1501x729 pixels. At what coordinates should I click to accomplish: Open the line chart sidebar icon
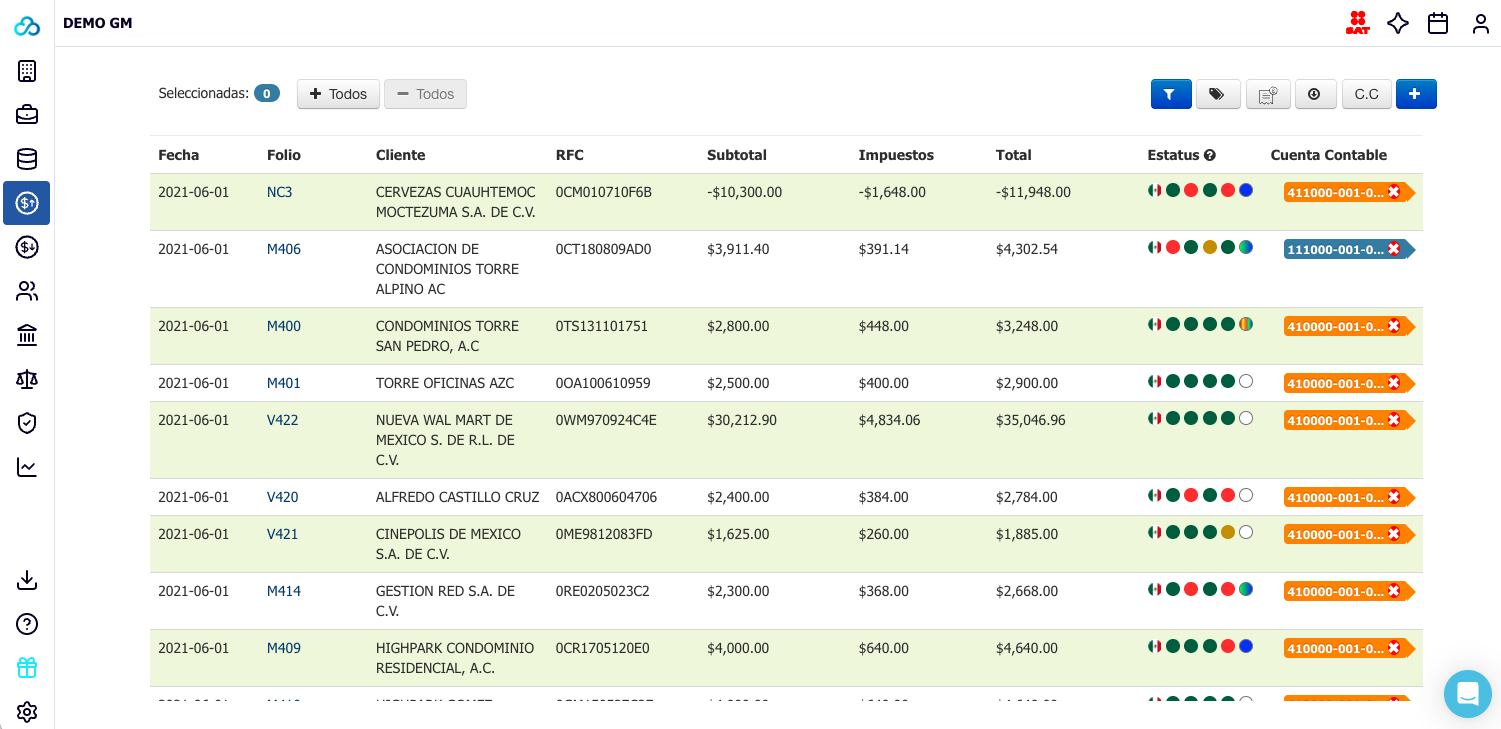(x=27, y=467)
